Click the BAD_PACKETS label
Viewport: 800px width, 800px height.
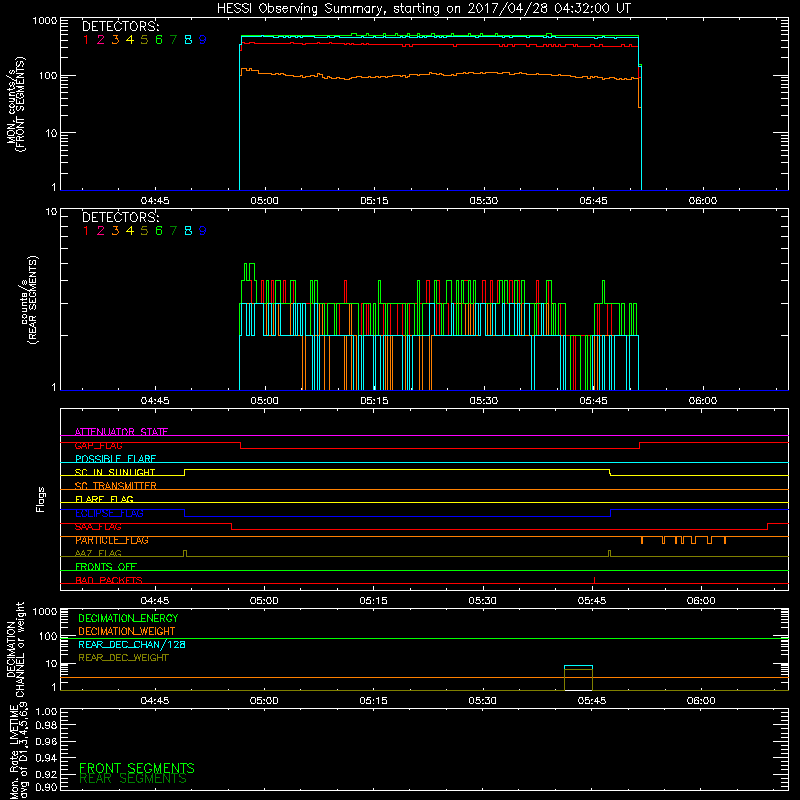click(109, 580)
